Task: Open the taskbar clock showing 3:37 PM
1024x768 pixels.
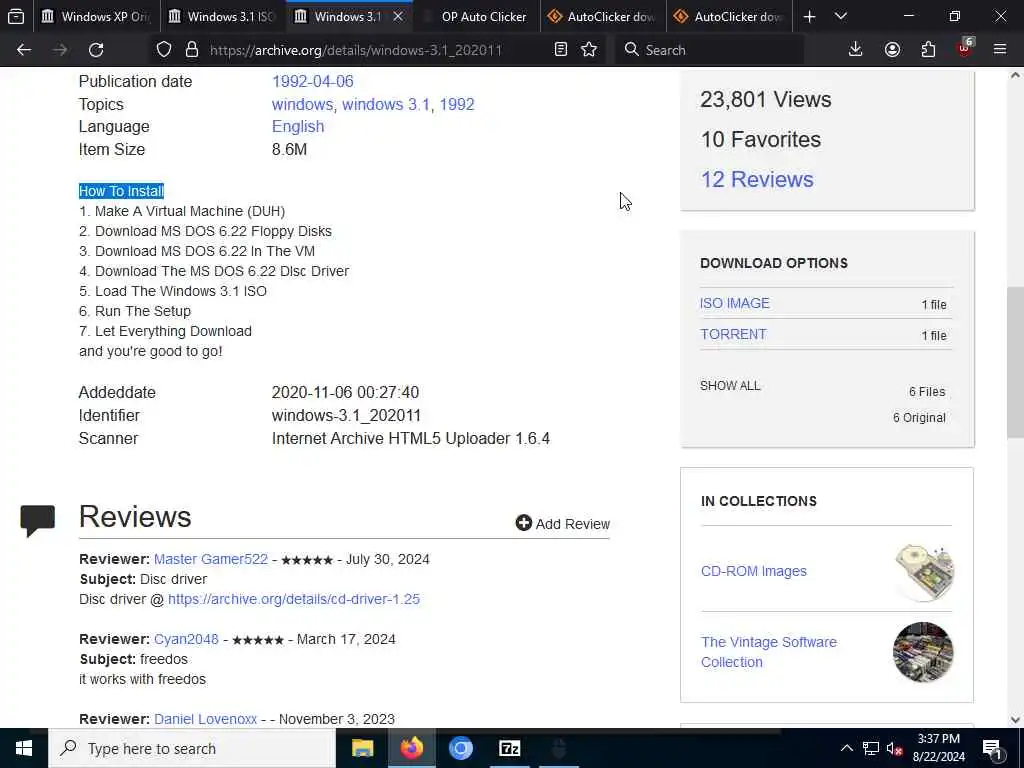Action: point(938,748)
